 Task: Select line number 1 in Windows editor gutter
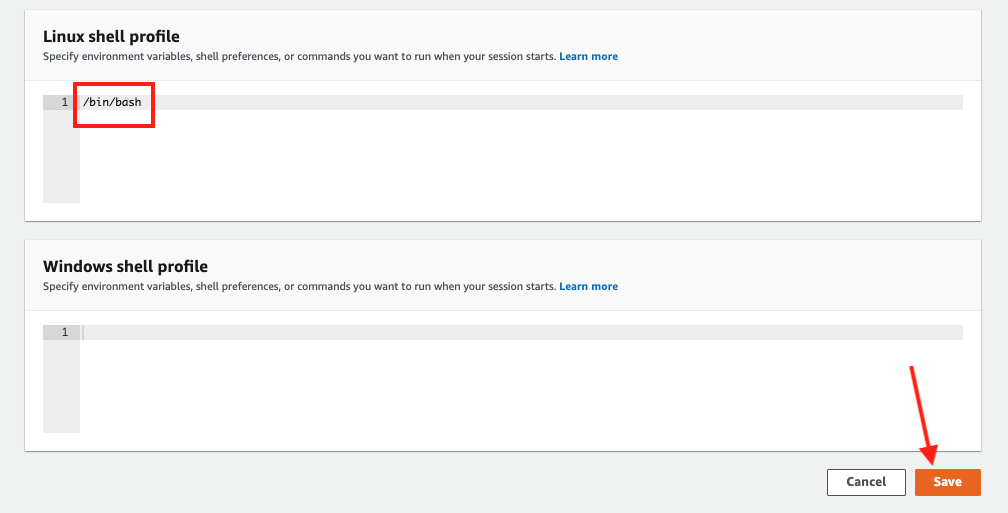click(x=65, y=332)
